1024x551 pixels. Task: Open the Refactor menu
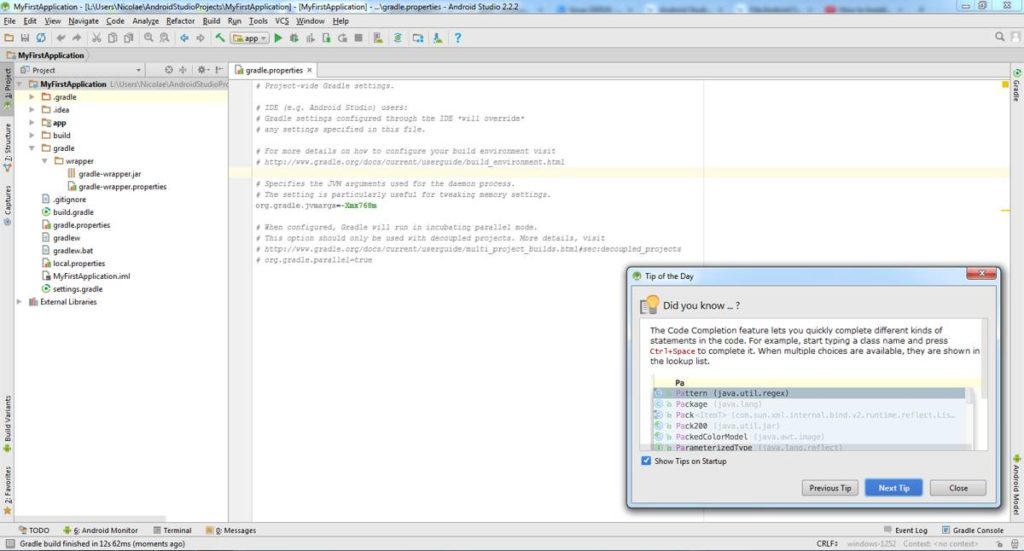coord(180,21)
